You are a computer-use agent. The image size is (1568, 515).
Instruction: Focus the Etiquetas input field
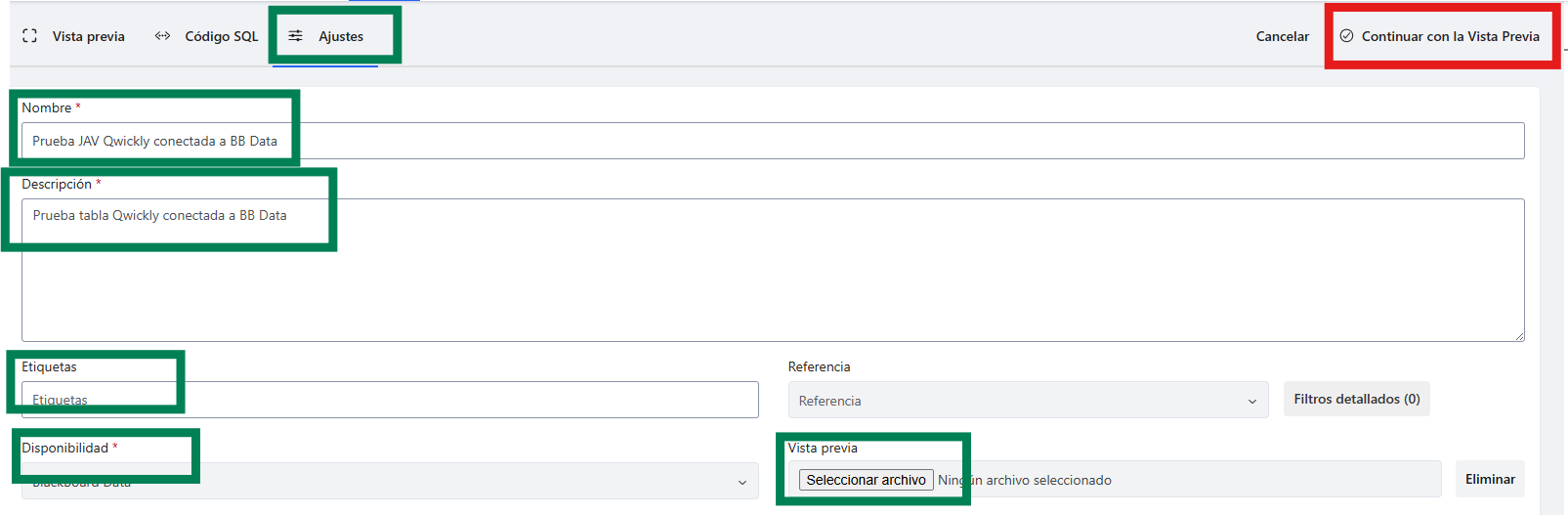(x=390, y=400)
